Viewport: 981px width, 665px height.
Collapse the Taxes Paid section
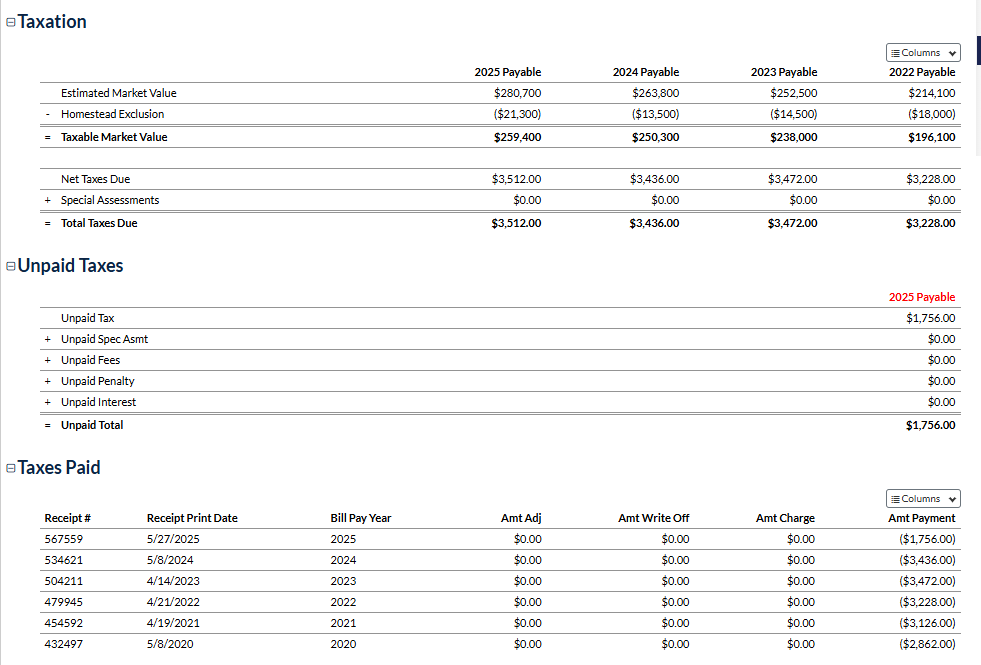pyautogui.click(x=11, y=468)
